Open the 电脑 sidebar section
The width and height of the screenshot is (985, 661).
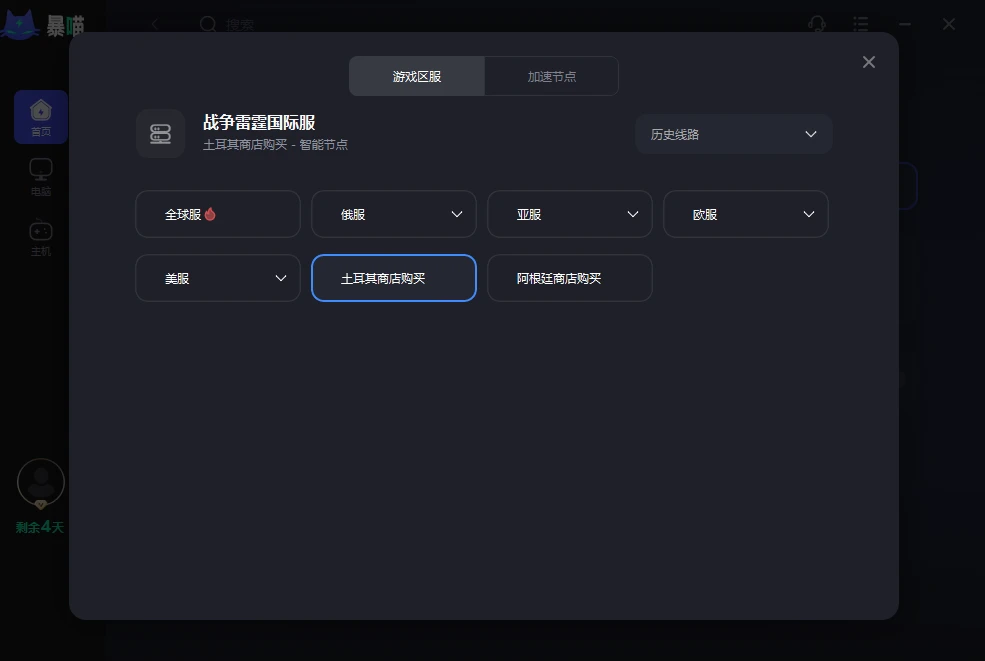click(x=41, y=177)
